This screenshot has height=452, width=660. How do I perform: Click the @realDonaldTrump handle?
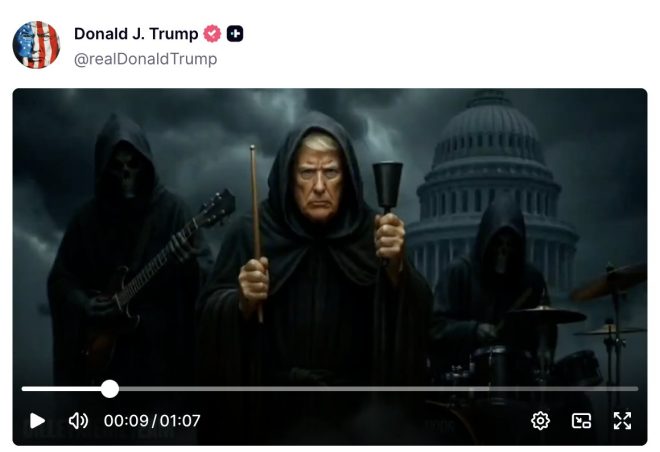tap(146, 59)
